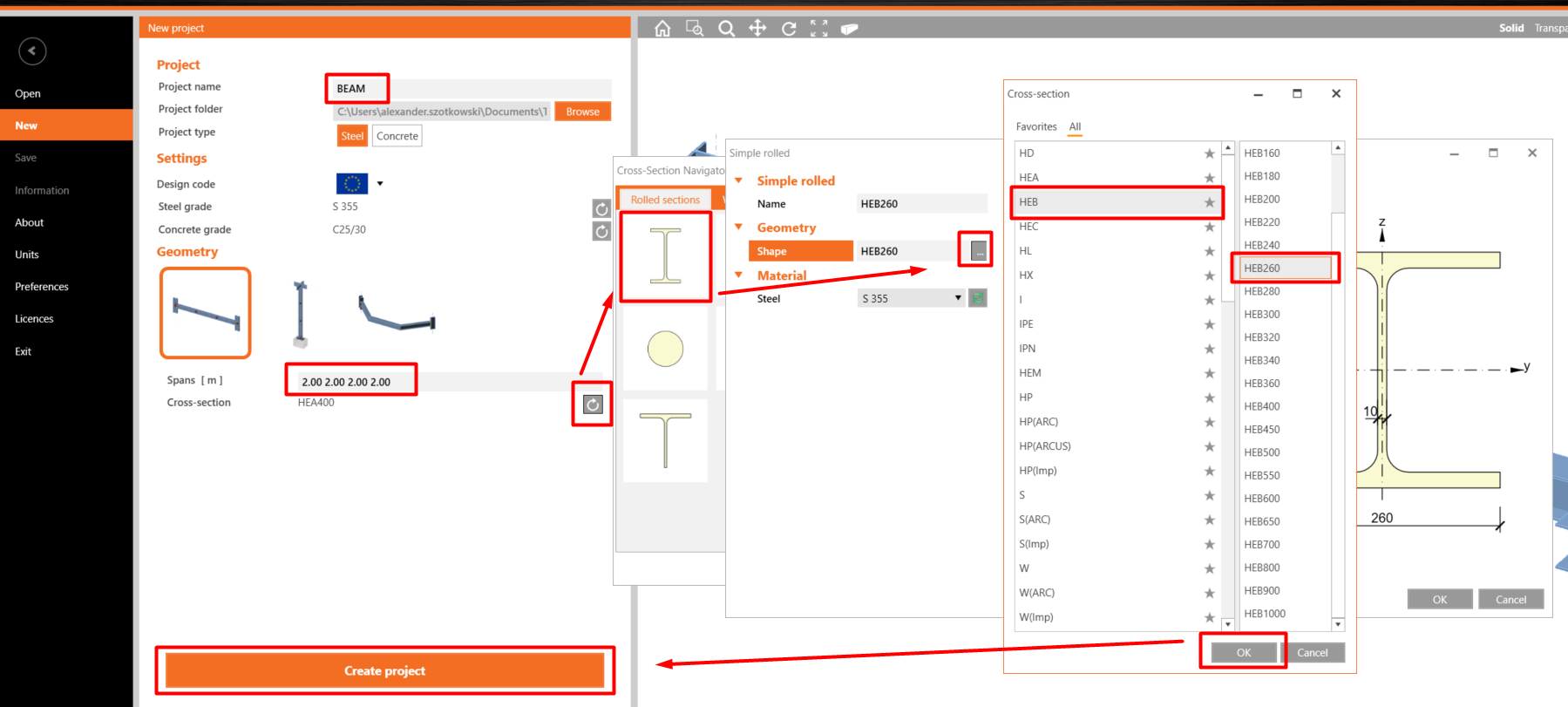
Task: Collapse the Geometry section triangle
Action: (738, 228)
